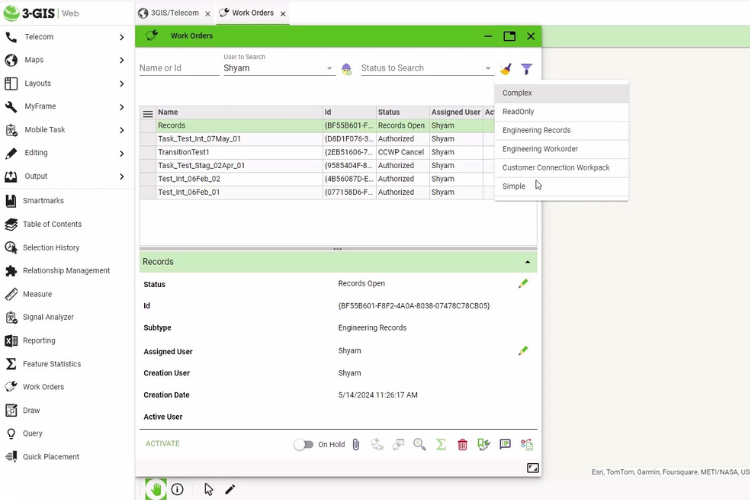Screen dimensions: 750x500
Task: Select the green pan hand tool
Action: pyautogui.click(x=155, y=489)
